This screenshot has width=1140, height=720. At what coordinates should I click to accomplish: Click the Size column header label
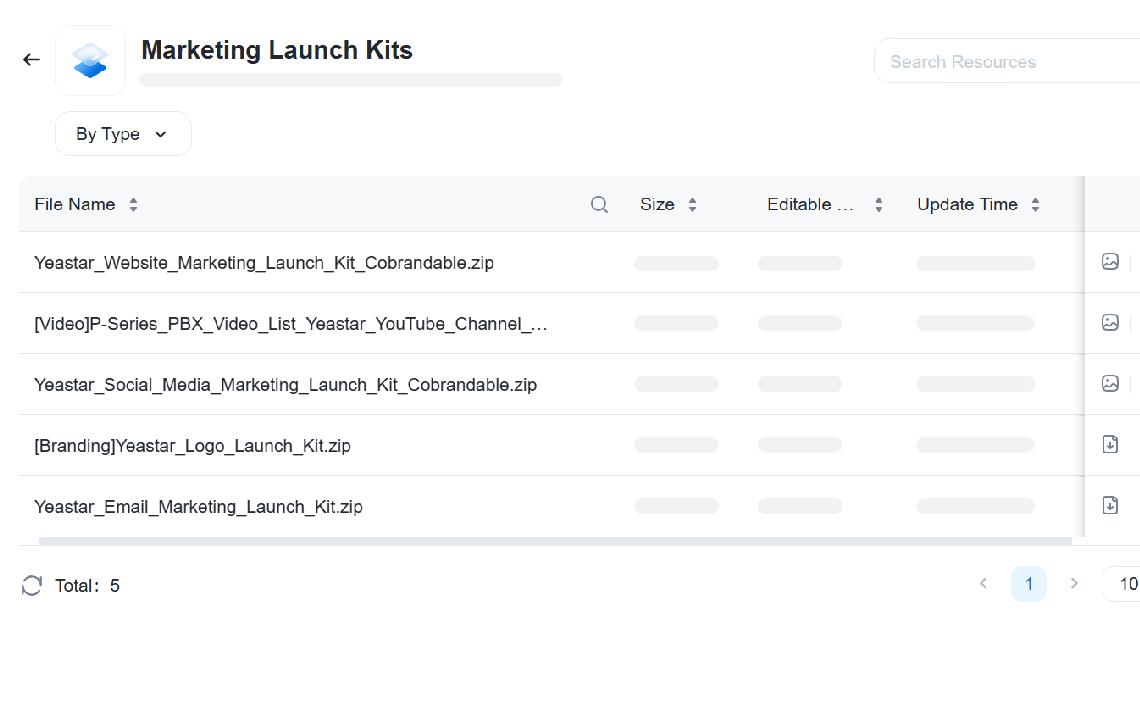coord(657,204)
